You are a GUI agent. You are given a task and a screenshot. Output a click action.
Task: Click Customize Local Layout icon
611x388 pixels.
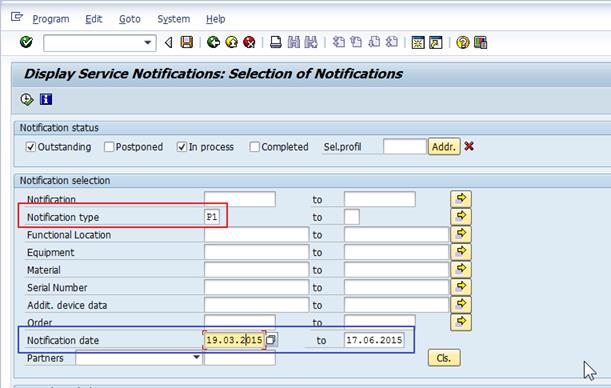pos(480,42)
